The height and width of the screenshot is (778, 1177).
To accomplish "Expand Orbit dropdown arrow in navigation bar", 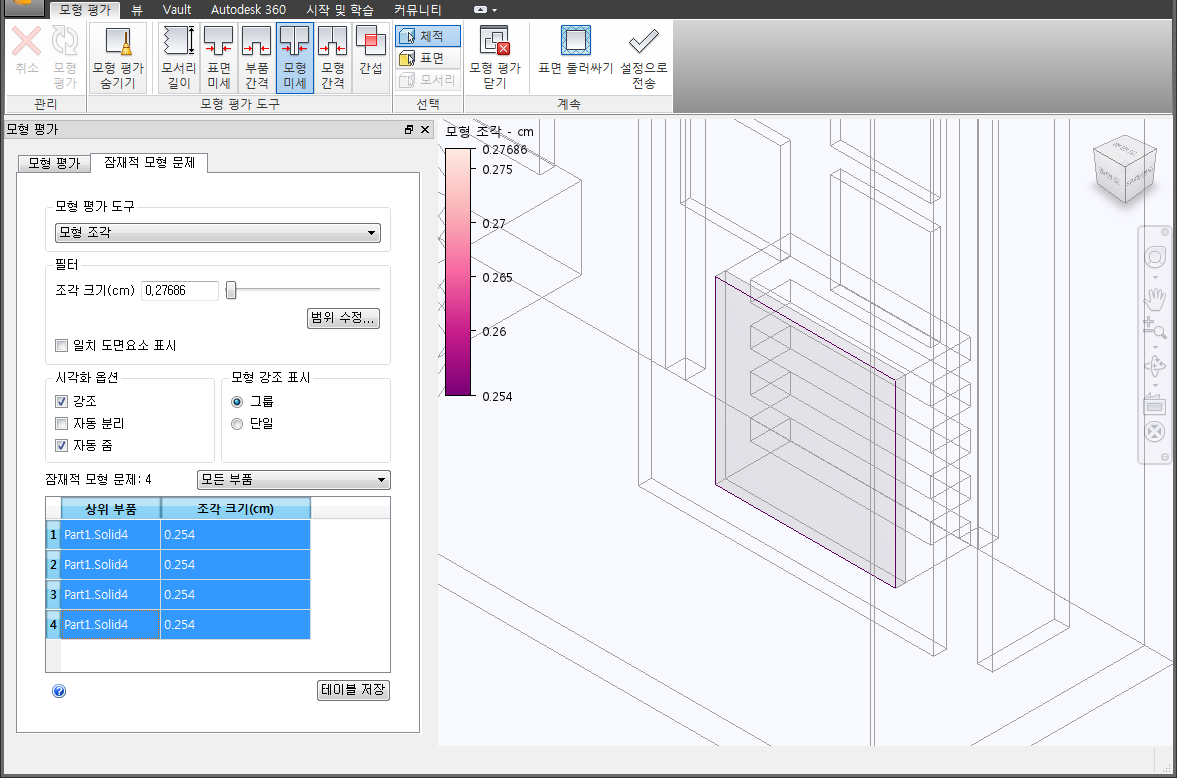I will coord(1155,384).
